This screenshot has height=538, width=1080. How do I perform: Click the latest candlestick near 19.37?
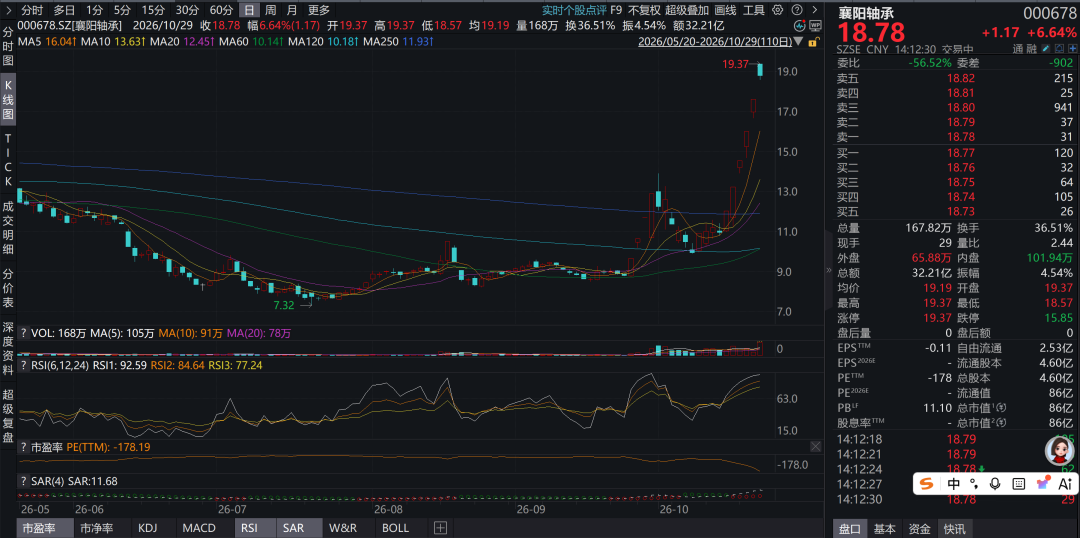pos(761,70)
